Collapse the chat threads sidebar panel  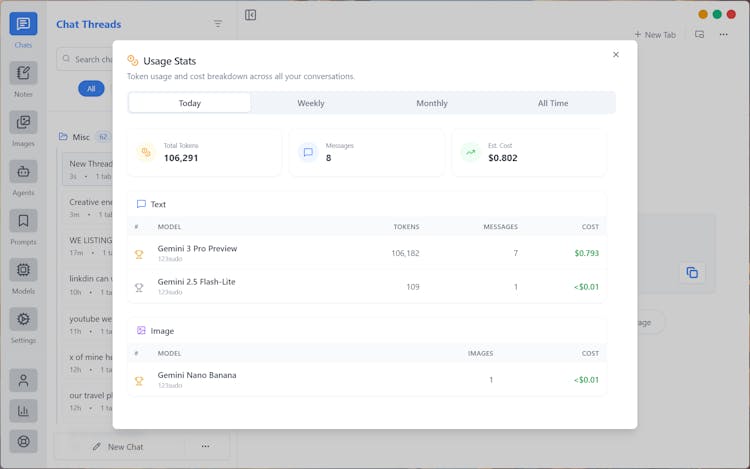point(250,15)
